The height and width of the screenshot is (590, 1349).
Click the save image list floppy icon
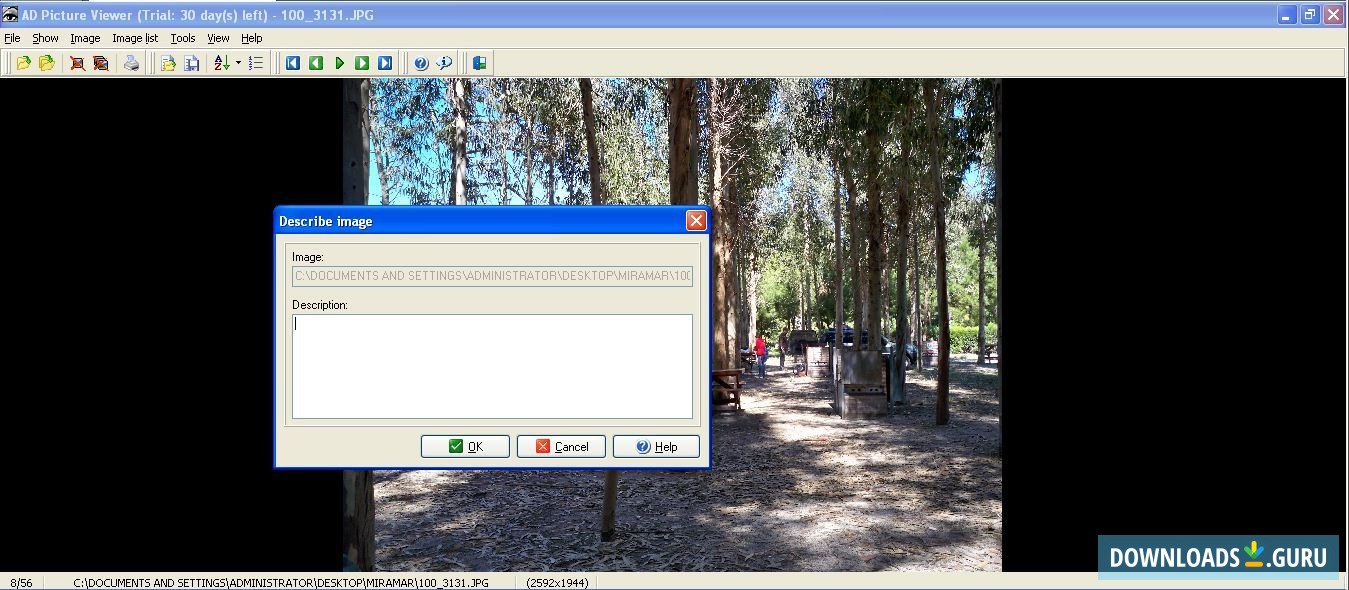pos(191,63)
